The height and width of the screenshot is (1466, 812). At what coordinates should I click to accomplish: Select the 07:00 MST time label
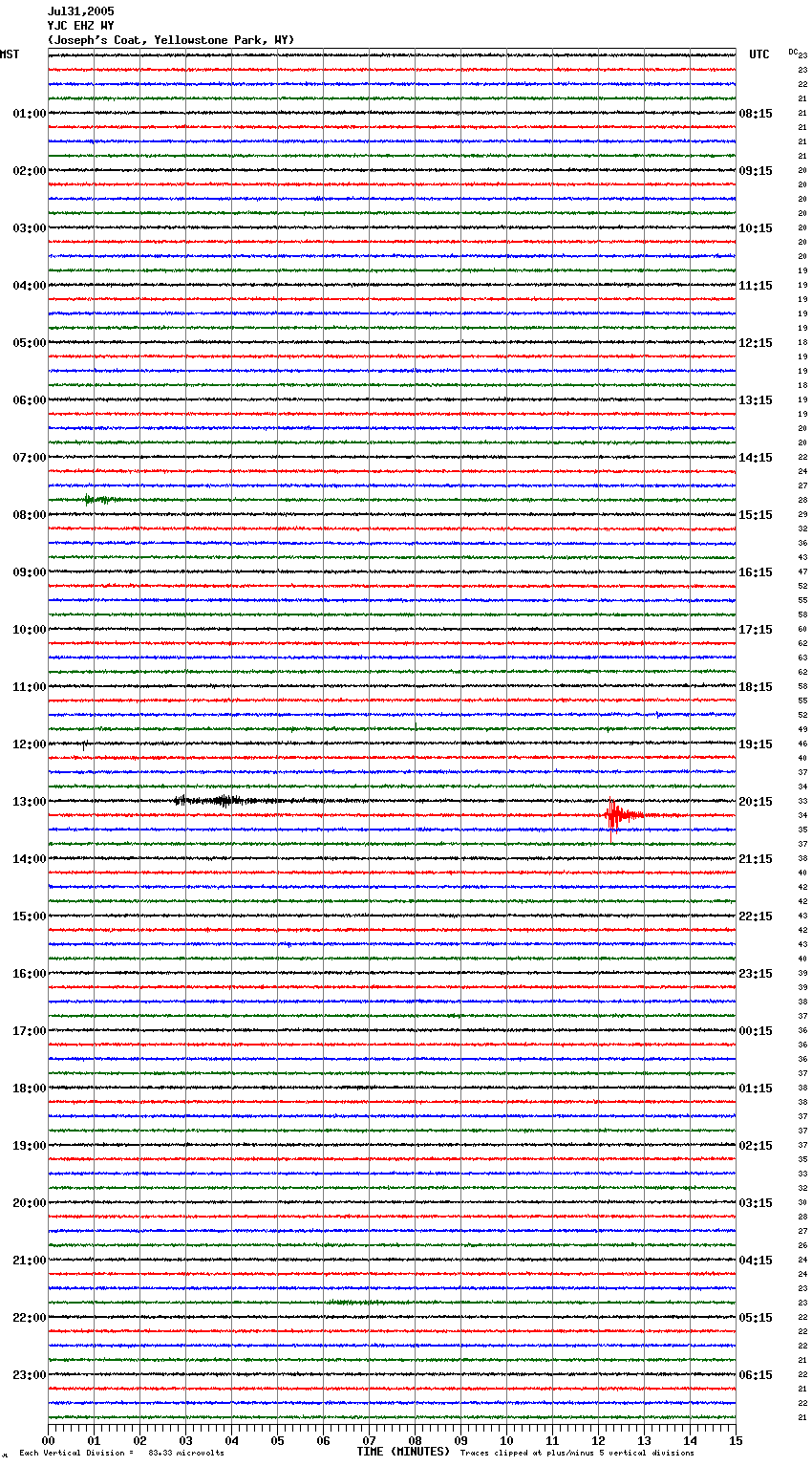[30, 458]
